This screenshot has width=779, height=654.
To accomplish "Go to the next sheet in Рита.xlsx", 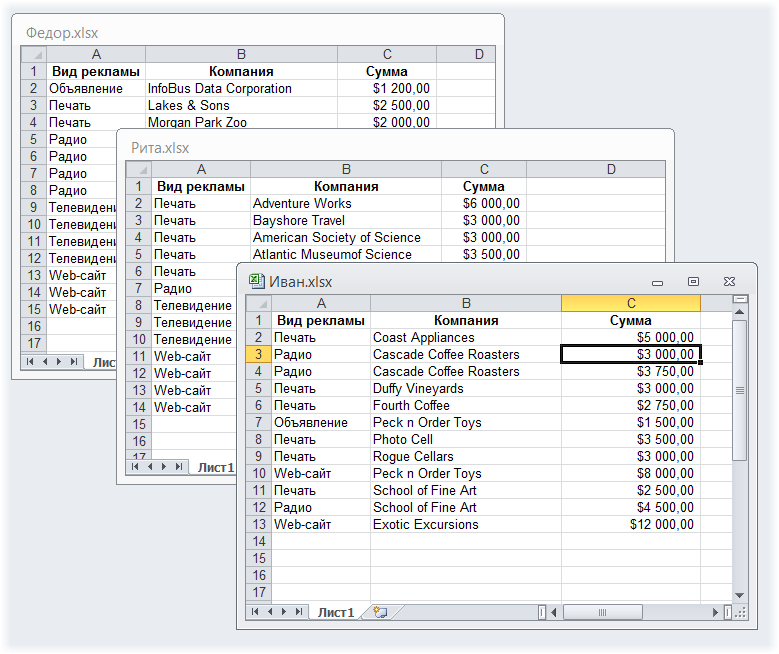I will [163, 467].
